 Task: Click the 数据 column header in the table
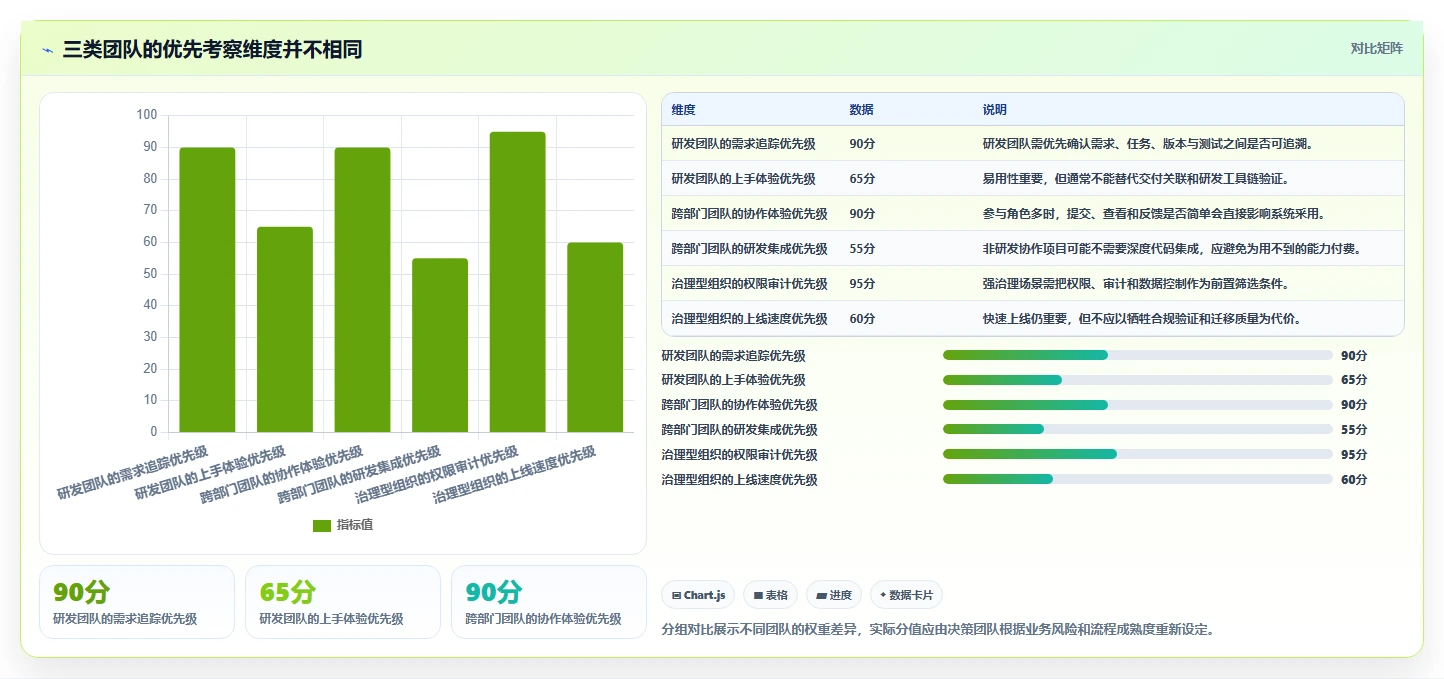861,109
